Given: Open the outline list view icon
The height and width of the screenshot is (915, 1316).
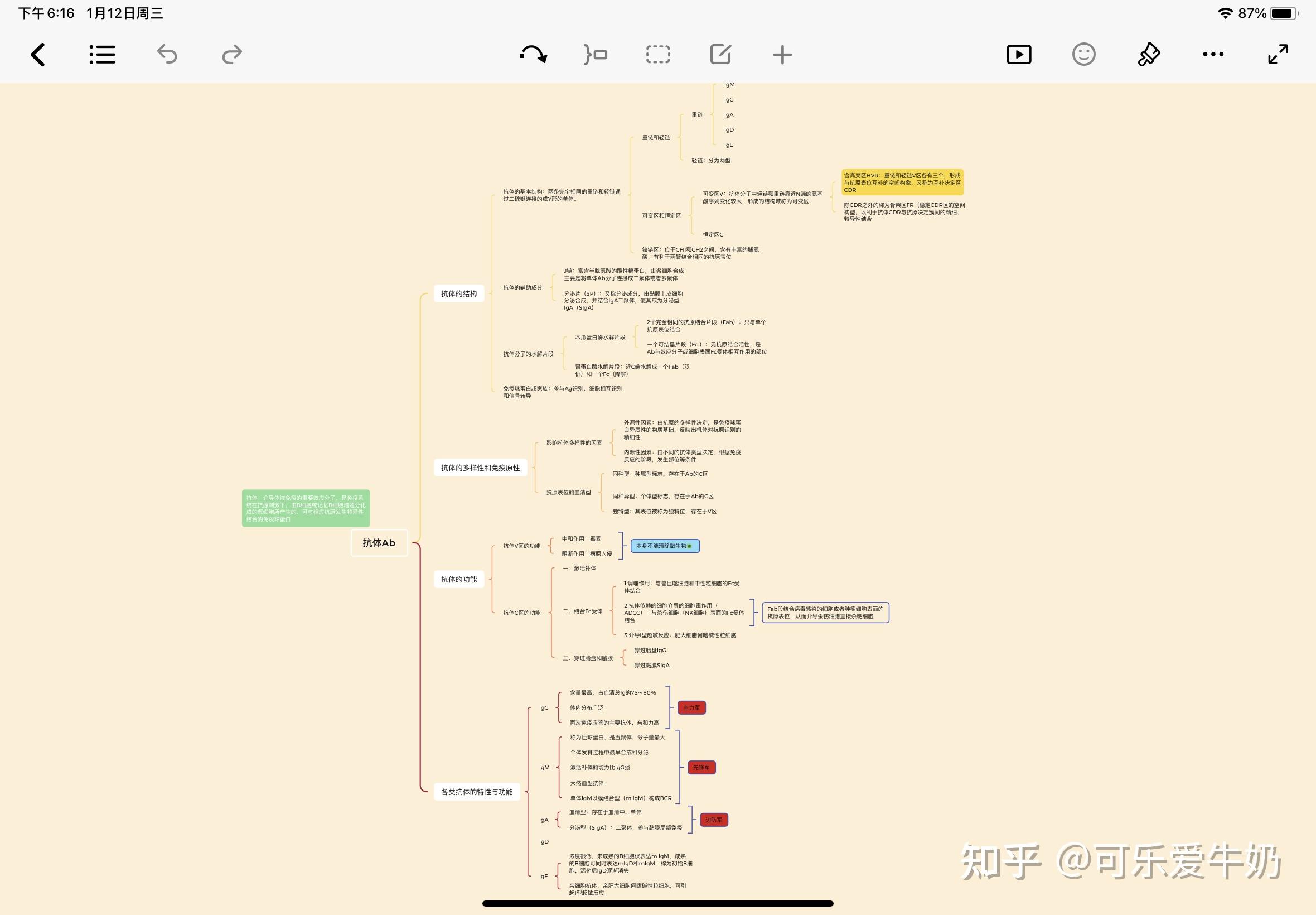Looking at the screenshot, I should (103, 55).
